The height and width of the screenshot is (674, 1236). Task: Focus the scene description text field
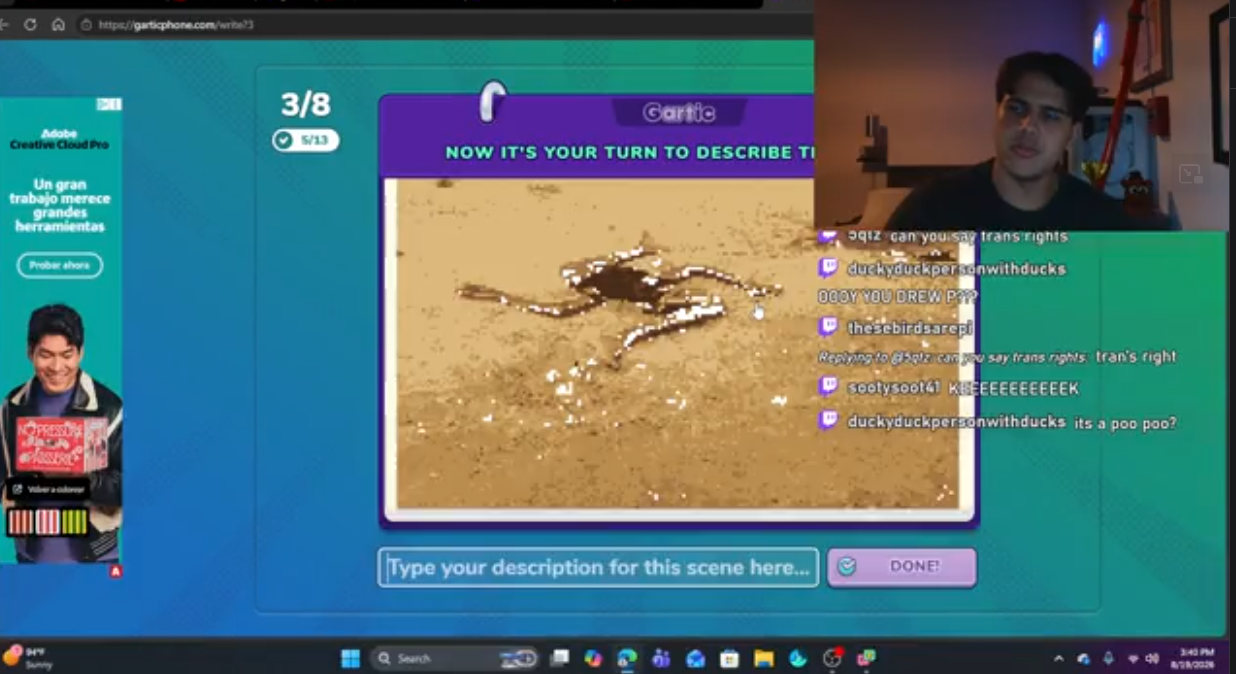pyautogui.click(x=598, y=567)
